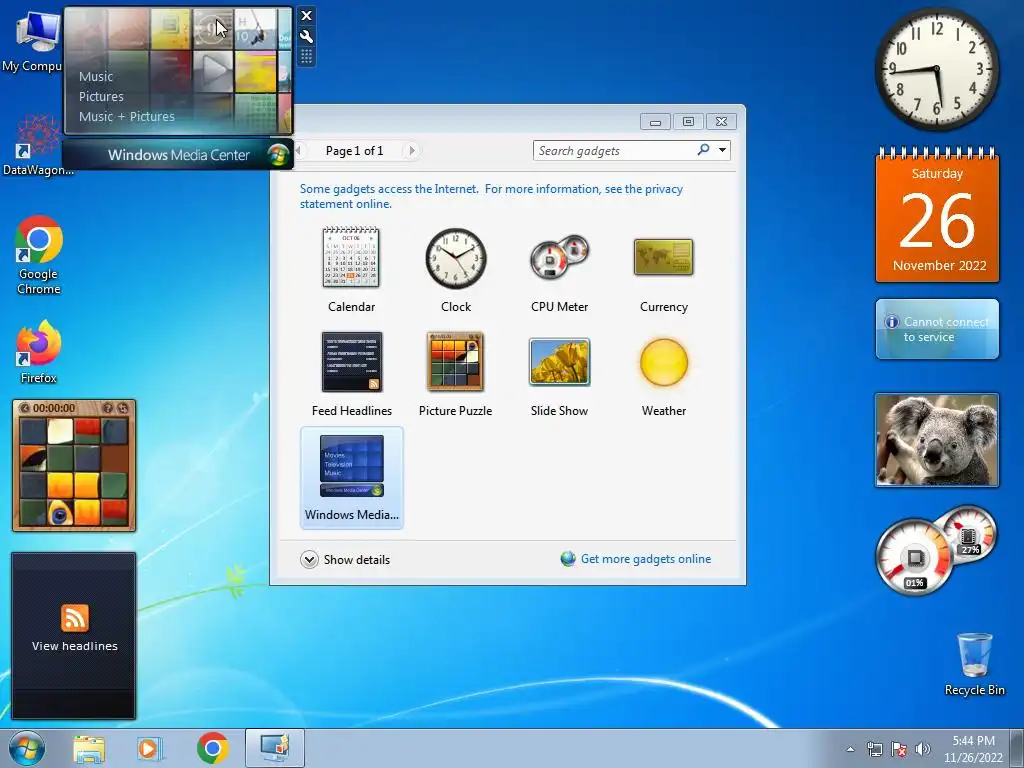Viewport: 1024px width, 768px height.
Task: Select the Clock gadget in the gallery
Action: click(x=456, y=269)
